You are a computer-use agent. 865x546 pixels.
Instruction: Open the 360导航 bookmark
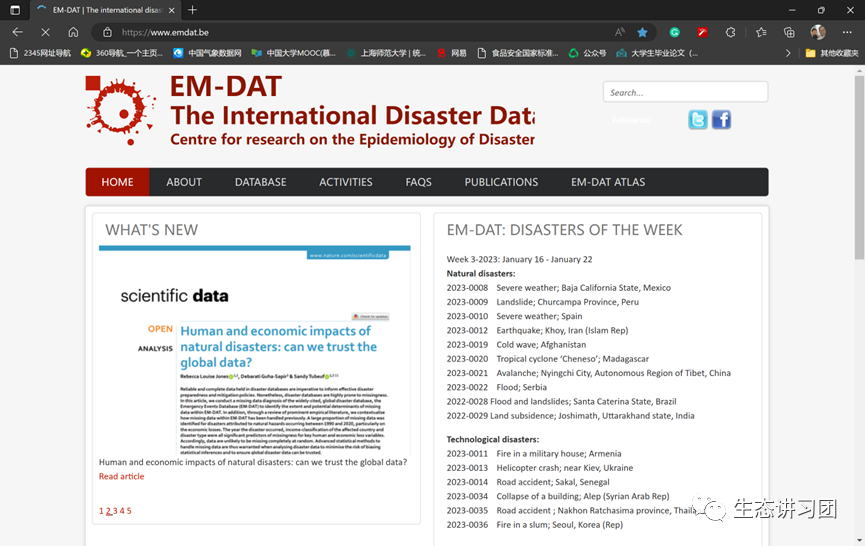point(122,53)
